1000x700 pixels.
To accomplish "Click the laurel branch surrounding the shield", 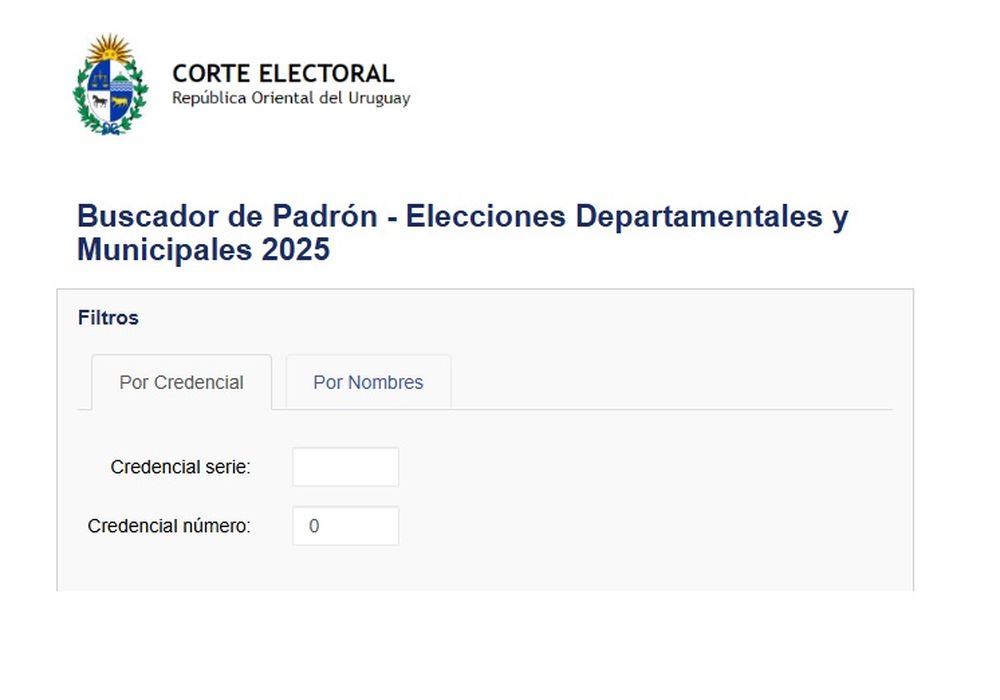I will pyautogui.click(x=79, y=90).
